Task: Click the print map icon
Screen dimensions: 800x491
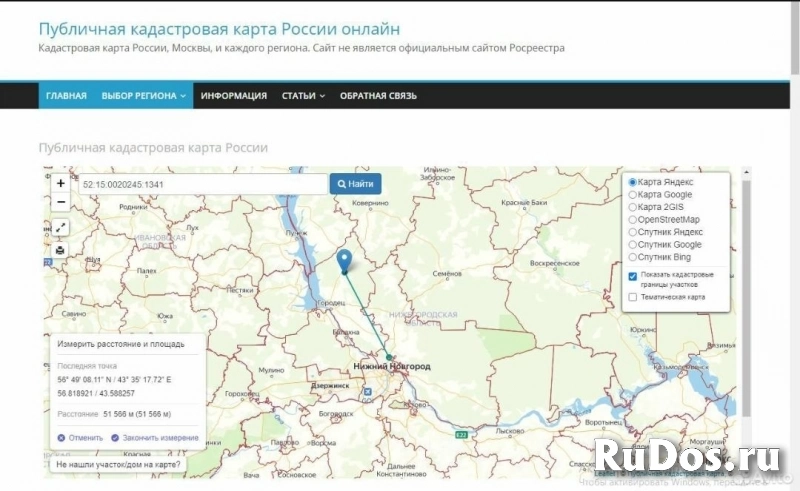Action: click(60, 250)
